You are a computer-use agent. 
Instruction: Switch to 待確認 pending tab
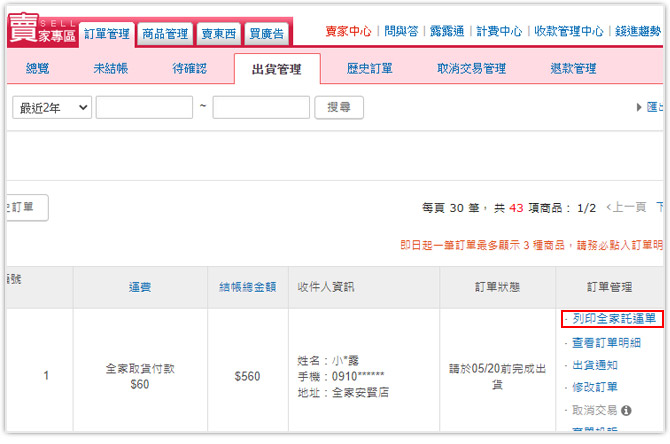click(189, 69)
